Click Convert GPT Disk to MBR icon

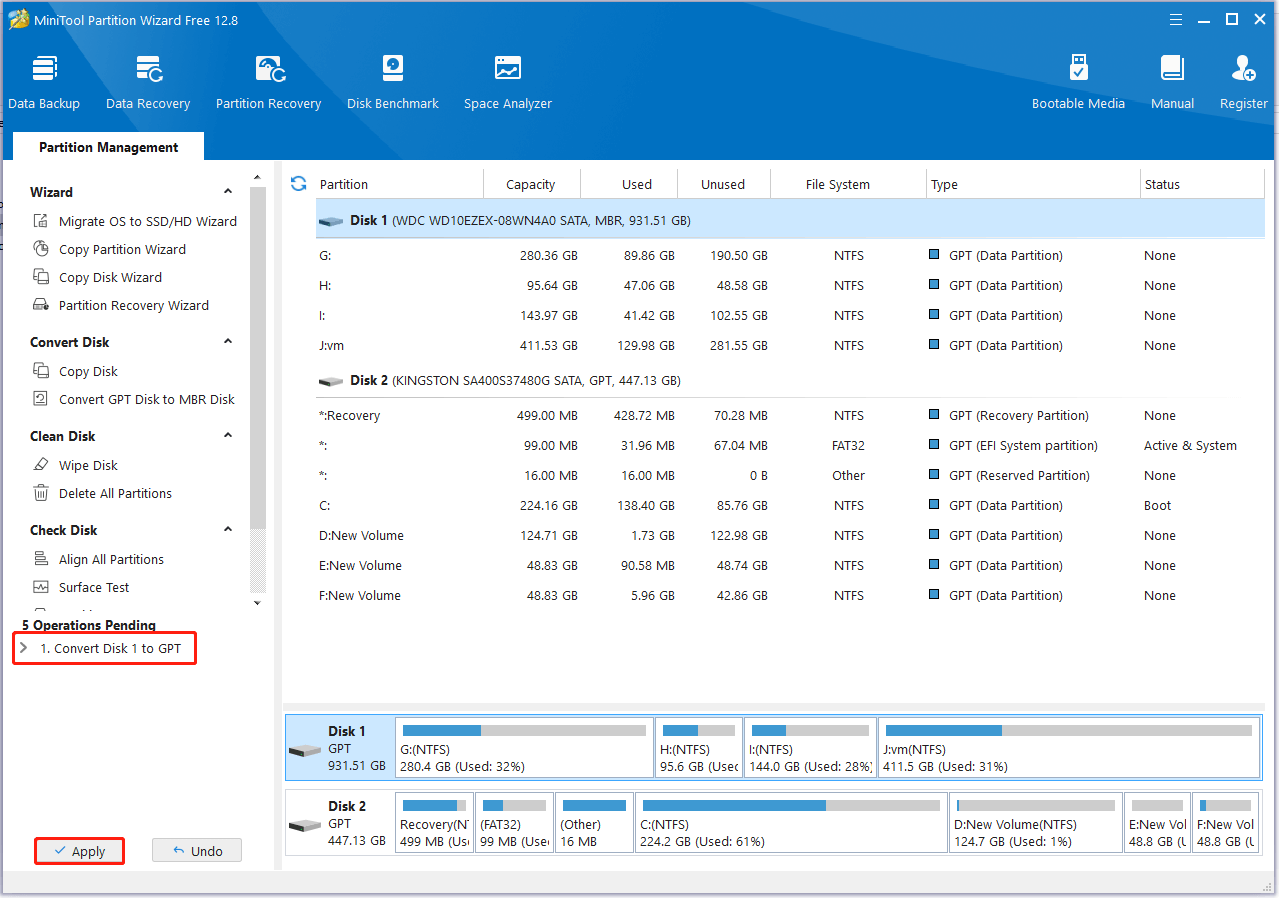click(41, 399)
